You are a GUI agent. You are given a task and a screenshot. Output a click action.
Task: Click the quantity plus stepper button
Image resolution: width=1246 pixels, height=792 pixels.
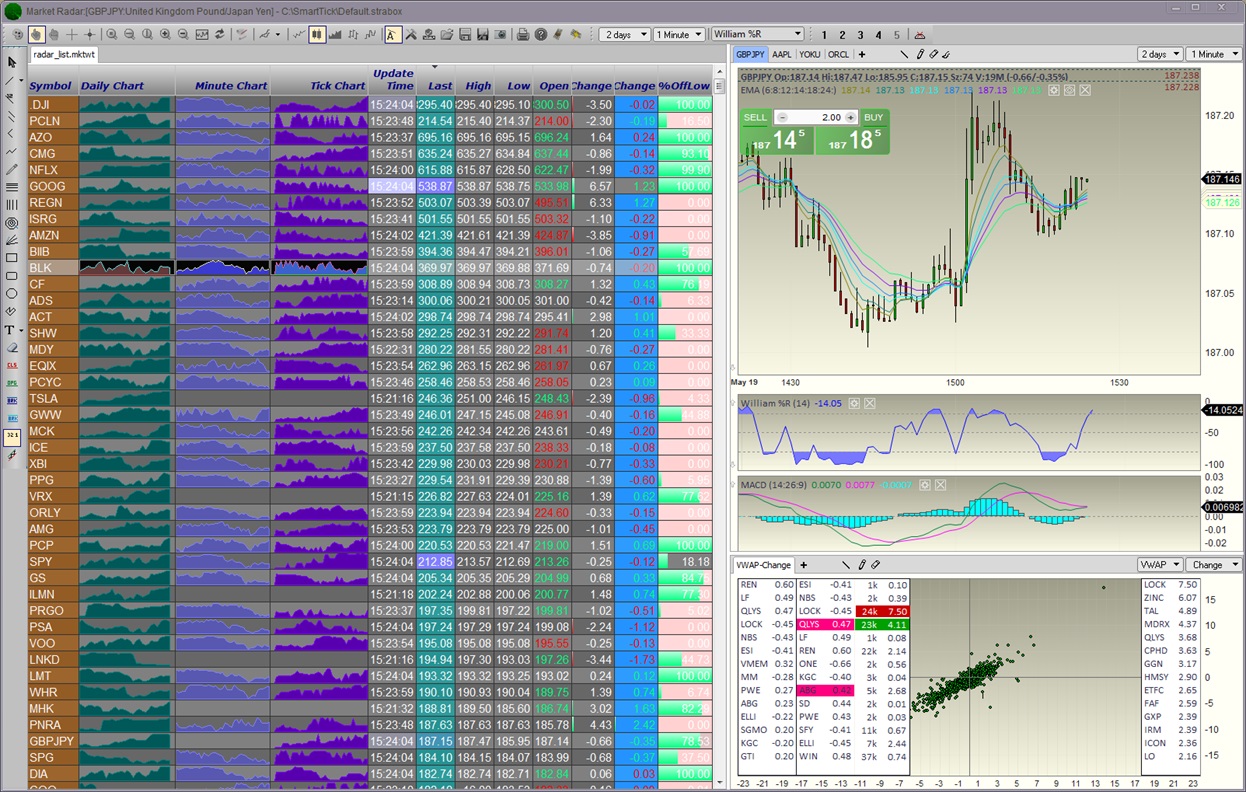[x=851, y=117]
